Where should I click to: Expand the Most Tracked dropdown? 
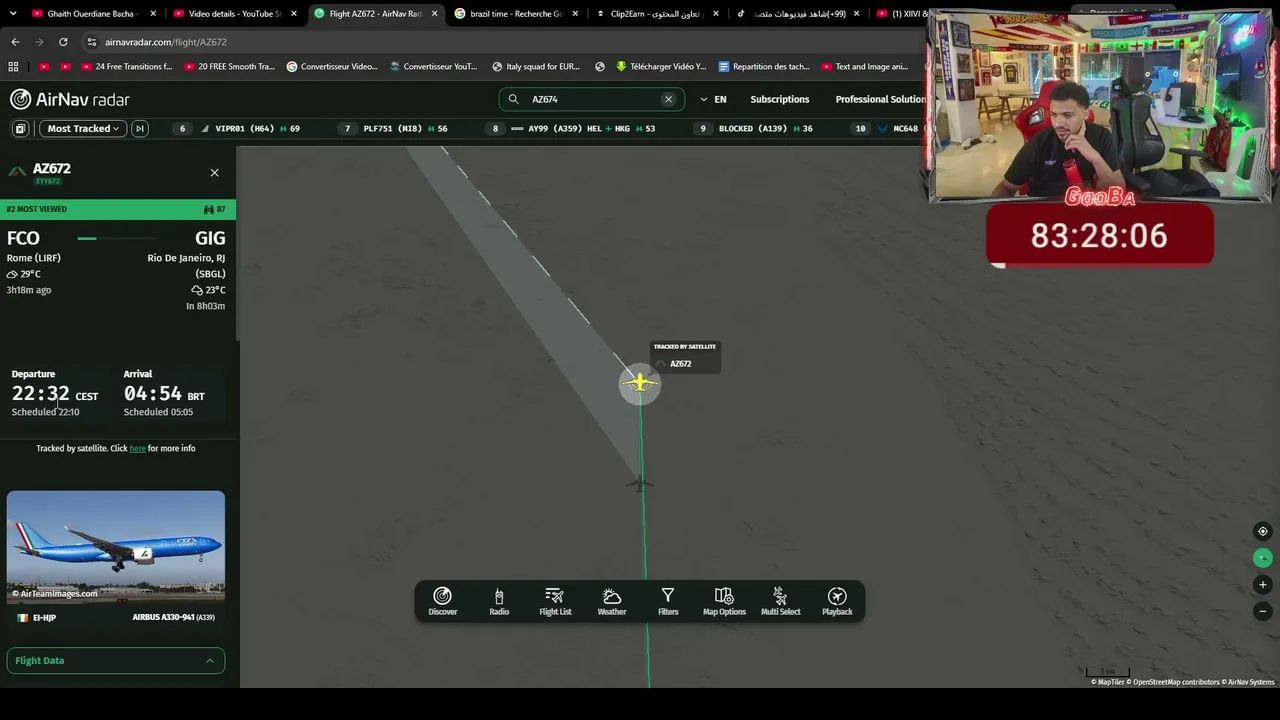click(83, 128)
